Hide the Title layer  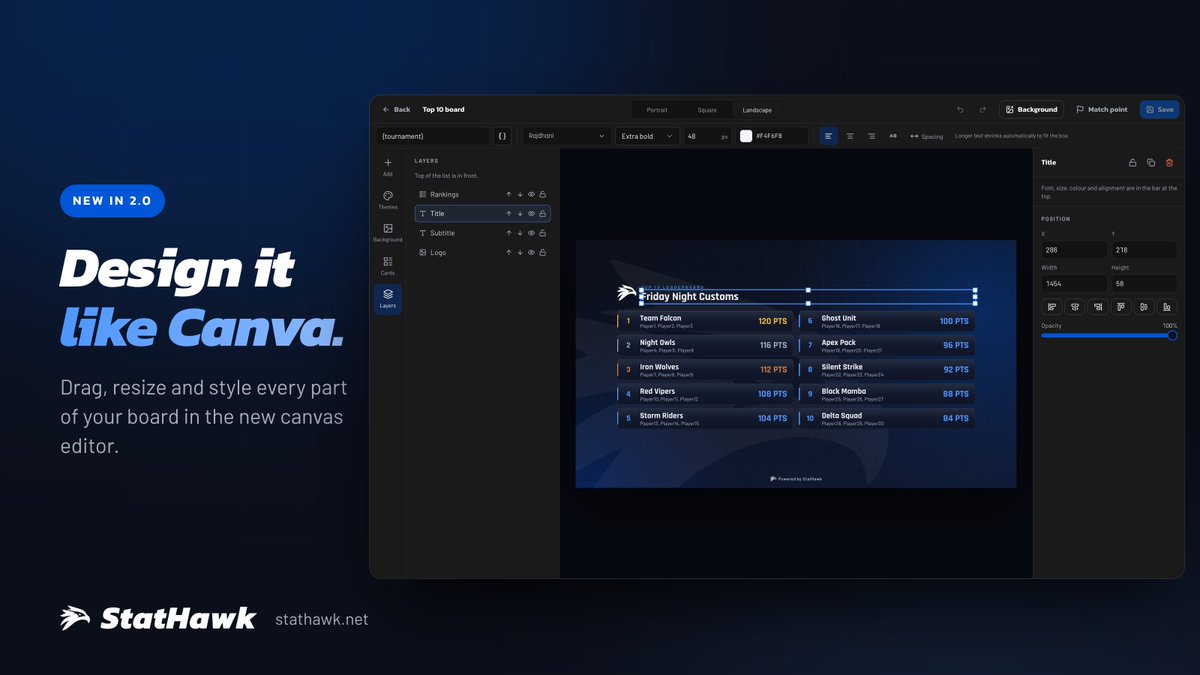(532, 213)
